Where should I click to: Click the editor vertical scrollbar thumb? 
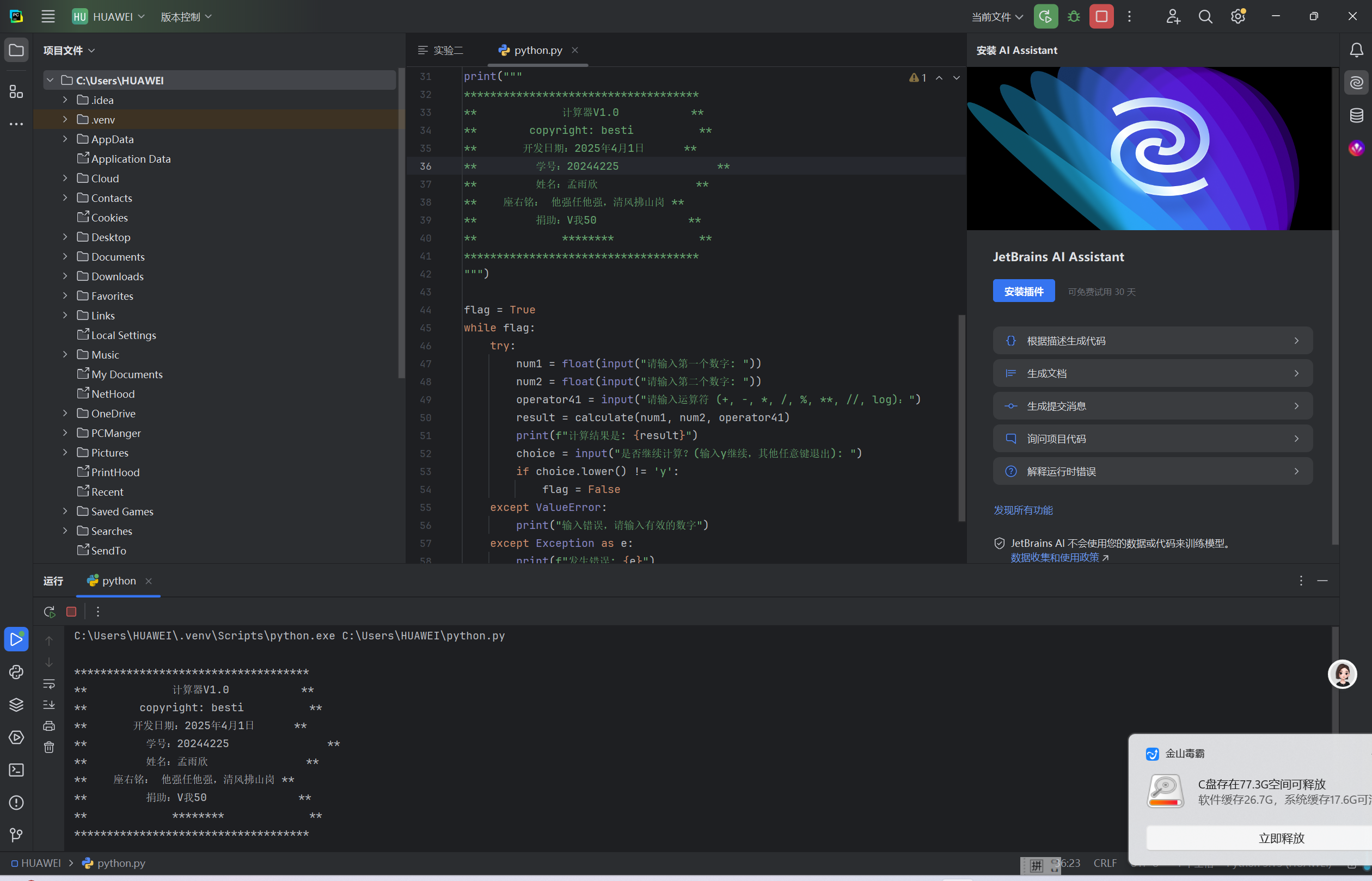coord(961,417)
